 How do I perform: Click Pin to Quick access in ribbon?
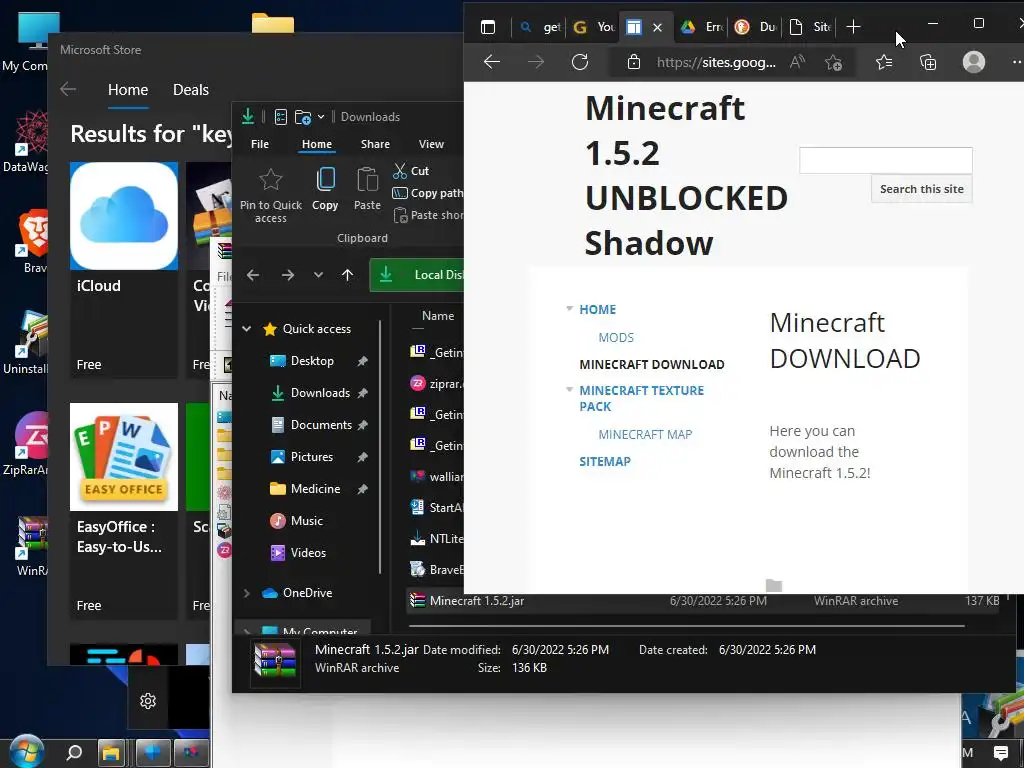pyautogui.click(x=270, y=196)
